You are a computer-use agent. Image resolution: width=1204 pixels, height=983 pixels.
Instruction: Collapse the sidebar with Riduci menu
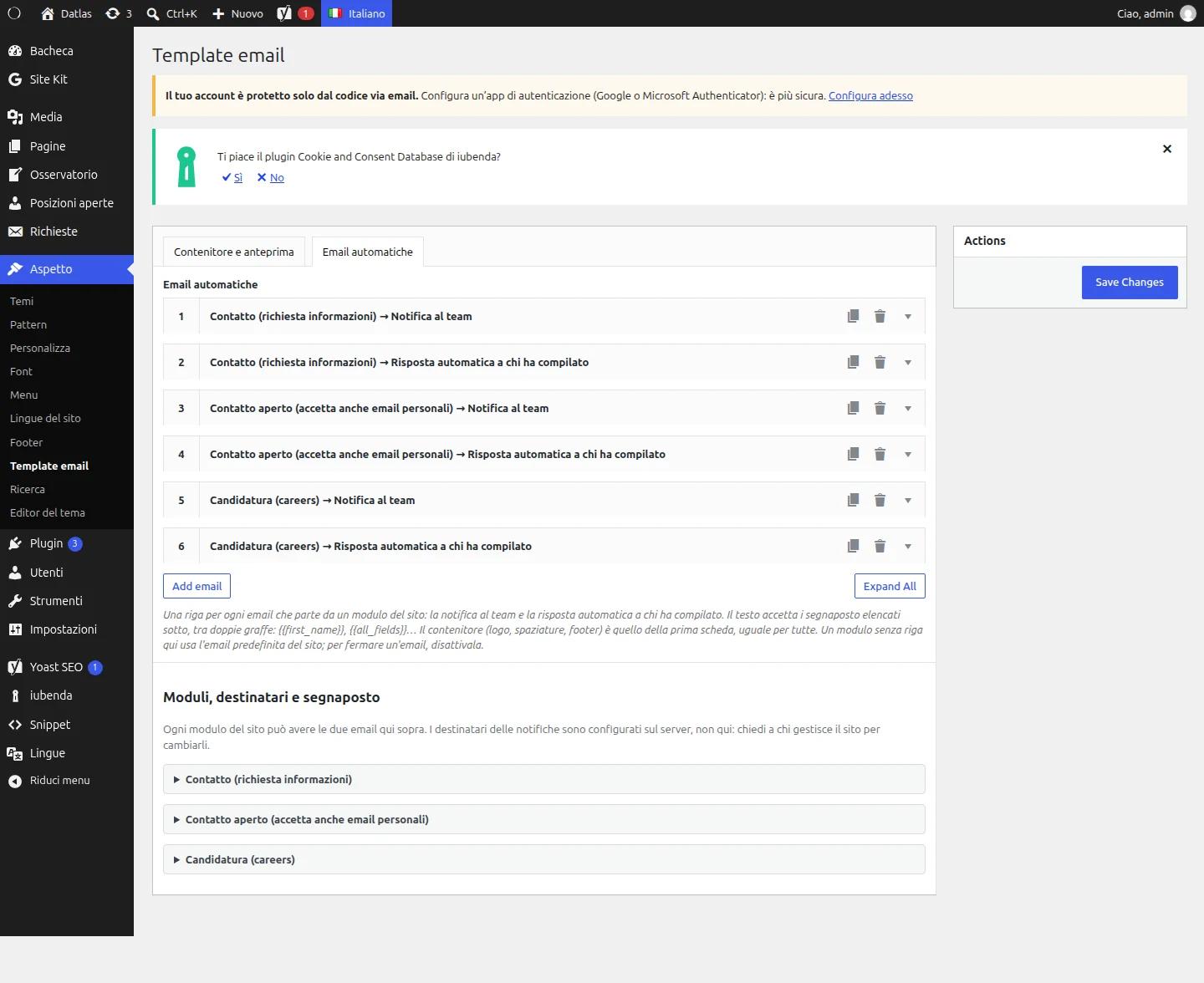(59, 781)
